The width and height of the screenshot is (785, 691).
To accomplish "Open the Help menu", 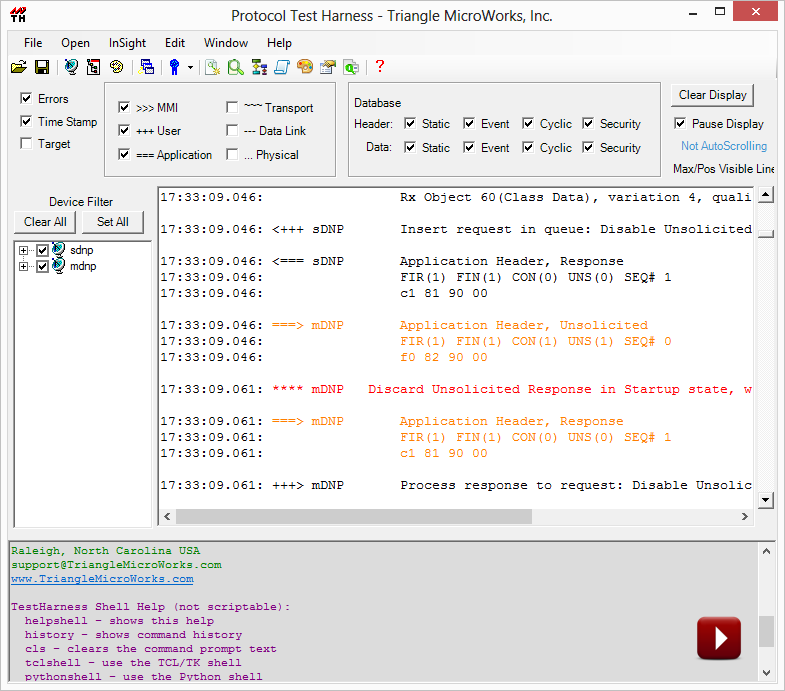I will 279,43.
